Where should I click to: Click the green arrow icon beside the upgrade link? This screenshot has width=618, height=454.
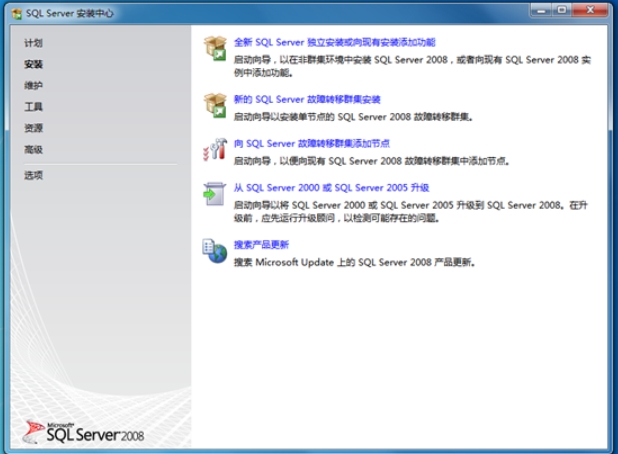coord(214,194)
